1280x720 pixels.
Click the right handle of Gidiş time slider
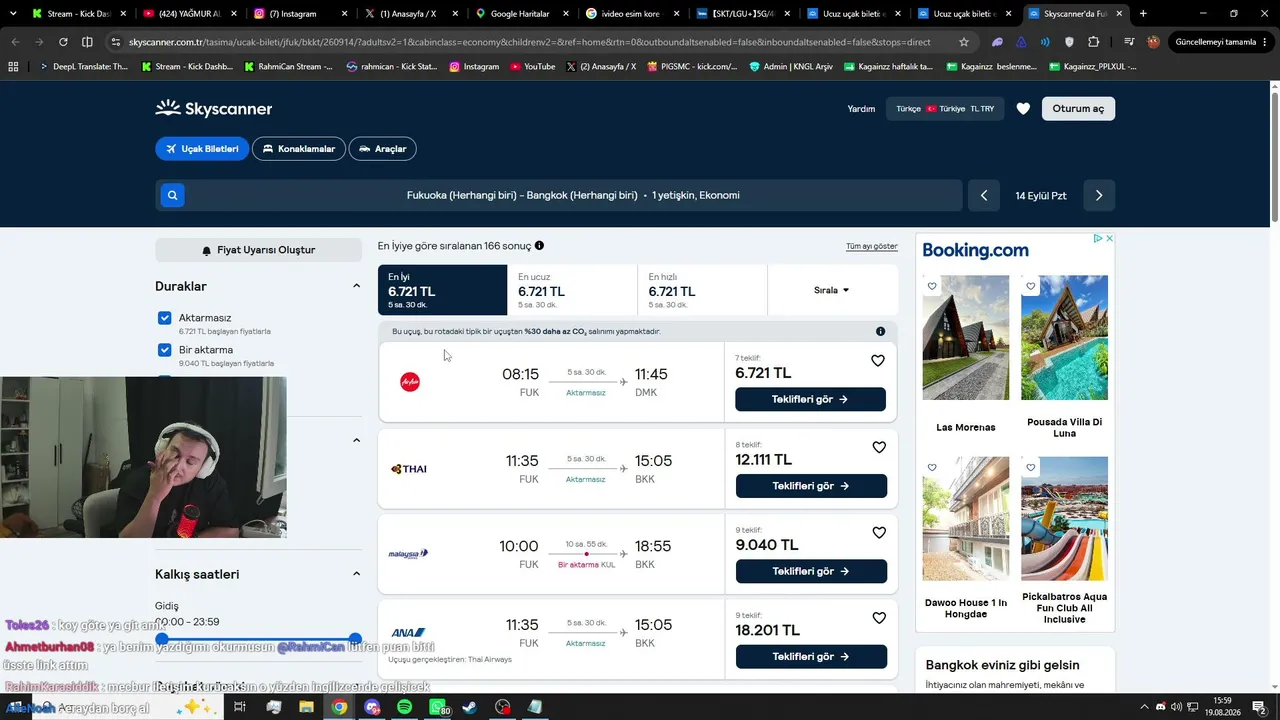pyautogui.click(x=355, y=638)
